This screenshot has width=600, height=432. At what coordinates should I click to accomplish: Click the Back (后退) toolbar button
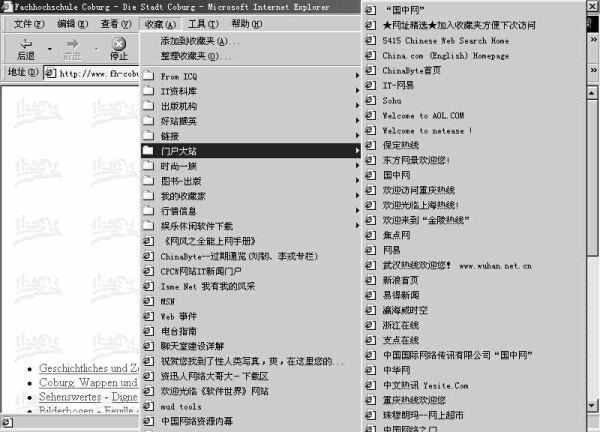point(26,49)
